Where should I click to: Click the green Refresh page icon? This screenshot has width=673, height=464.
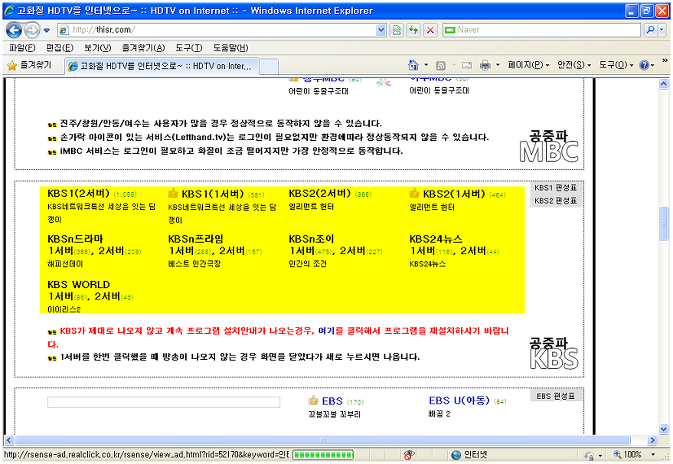tap(413, 30)
